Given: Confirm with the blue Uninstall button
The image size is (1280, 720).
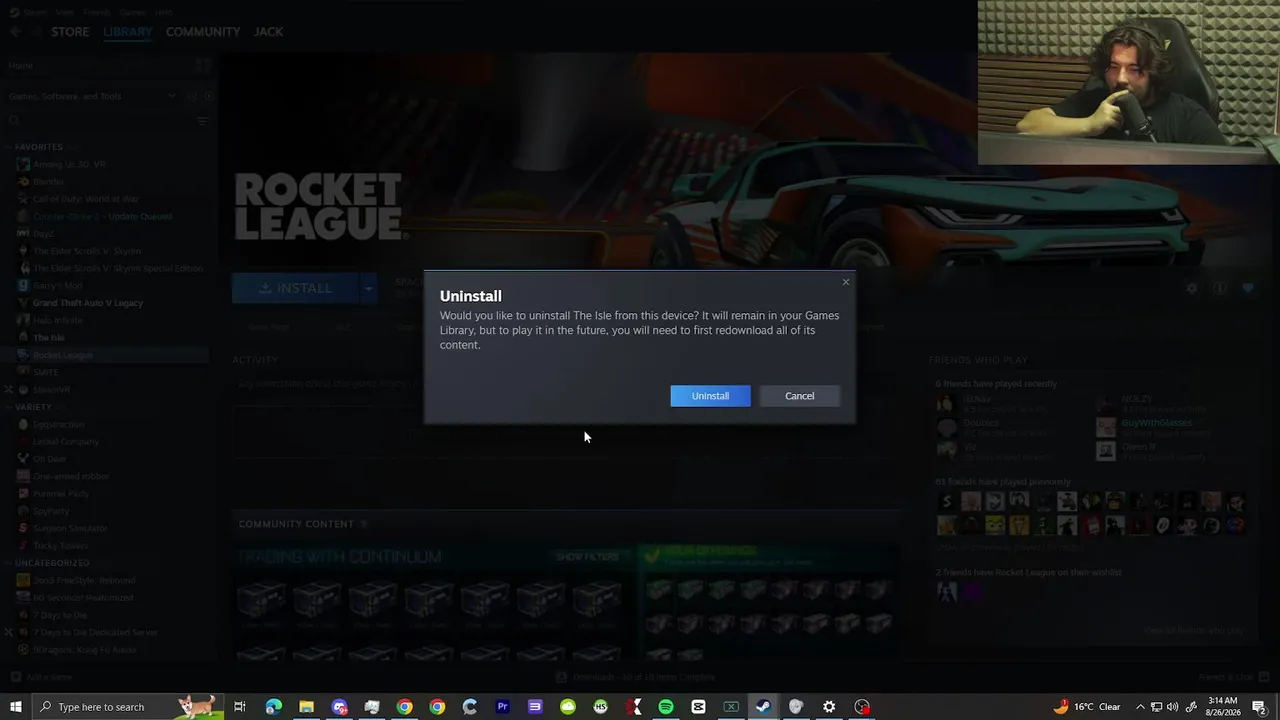Looking at the screenshot, I should click(710, 396).
